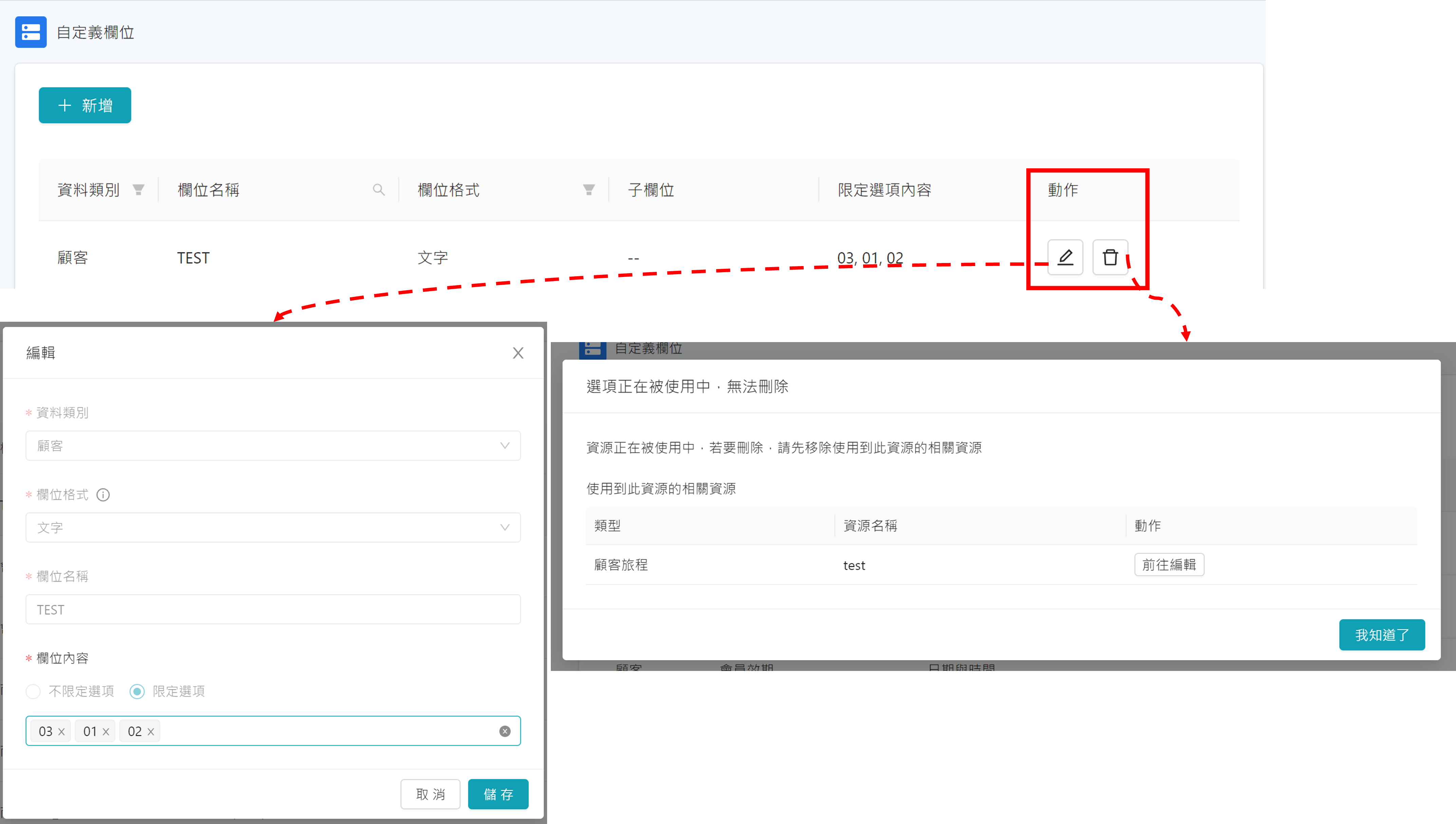The image size is (1456, 824).
Task: Remove the 03 tag using its x
Action: [62, 732]
